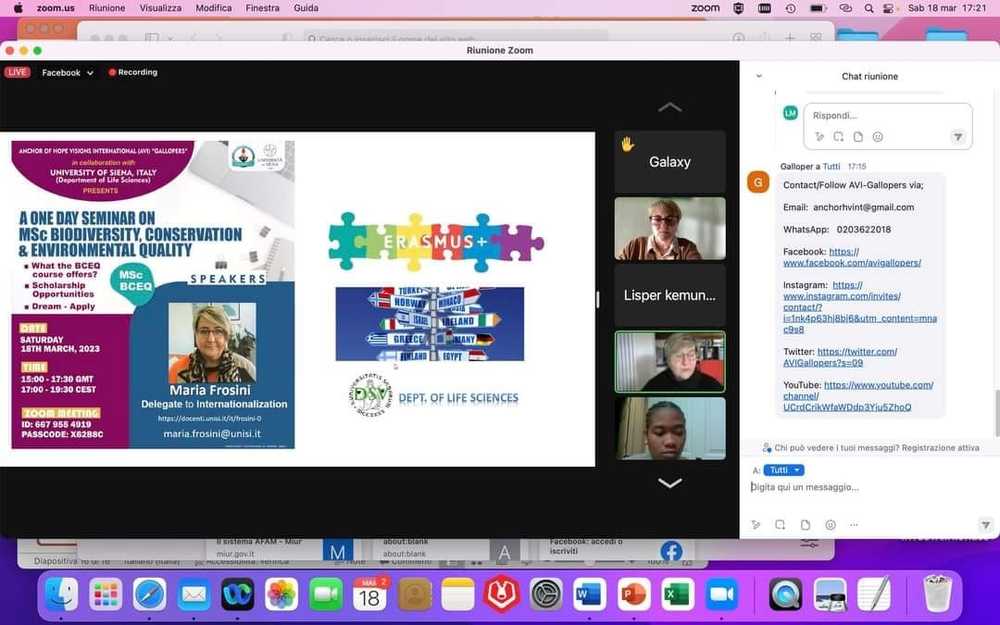Open the Zoom app from the Dock
This screenshot has height=625, width=1000.
[722, 593]
